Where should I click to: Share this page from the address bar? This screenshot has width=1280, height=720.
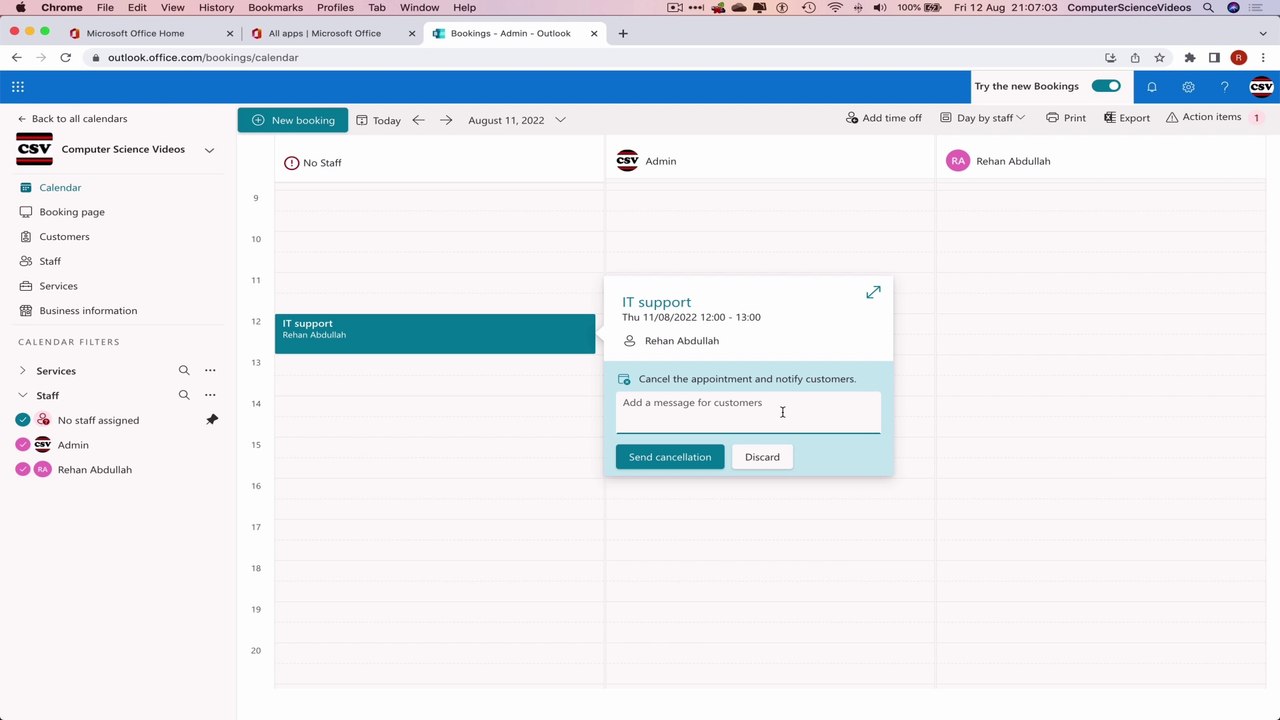tap(1135, 58)
